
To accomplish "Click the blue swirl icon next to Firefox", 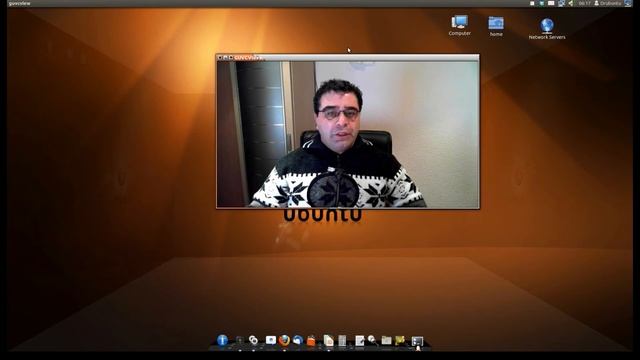I will click(298, 340).
